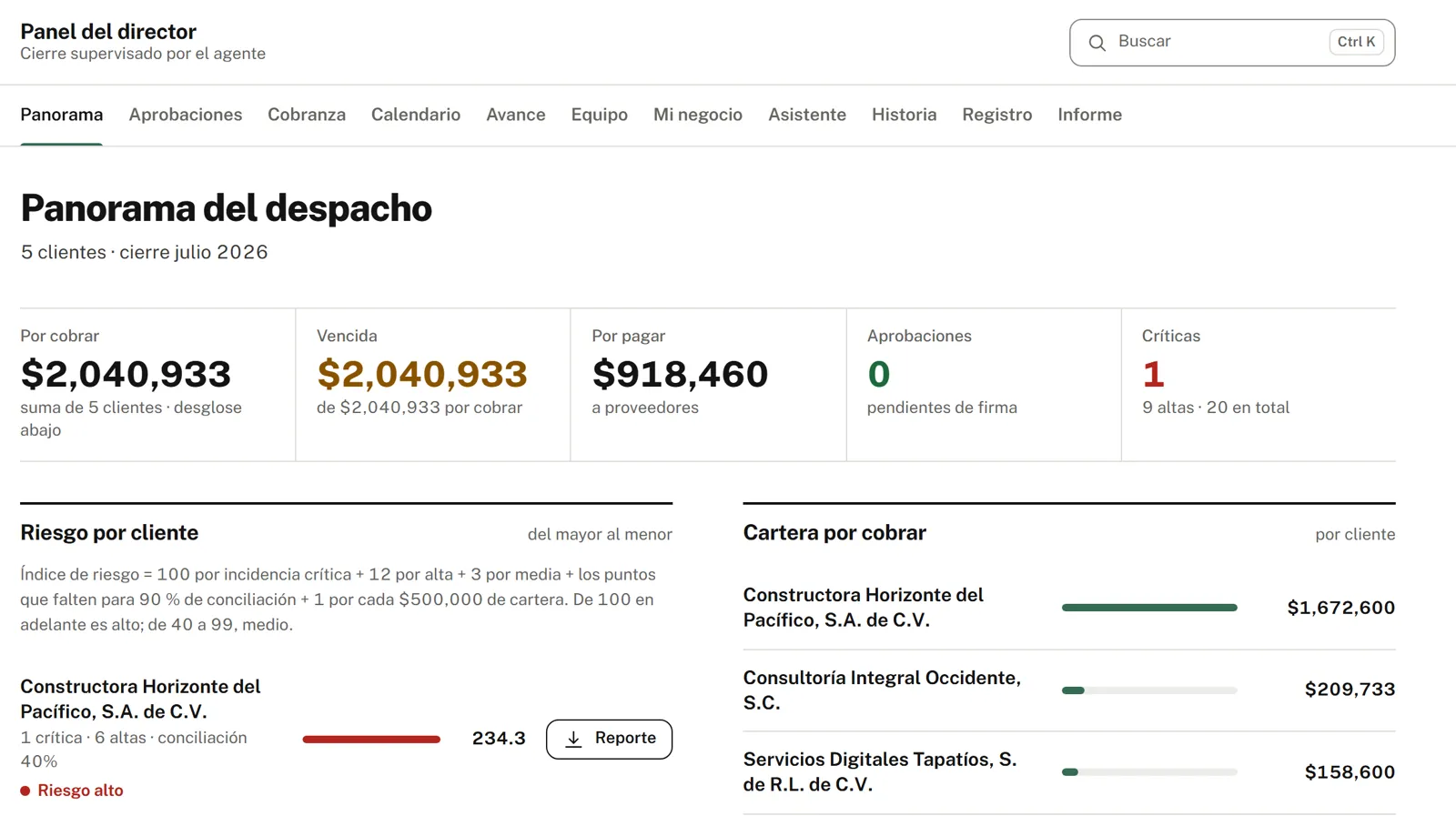
Task: Click the download icon on the Reporte button
Action: (573, 739)
